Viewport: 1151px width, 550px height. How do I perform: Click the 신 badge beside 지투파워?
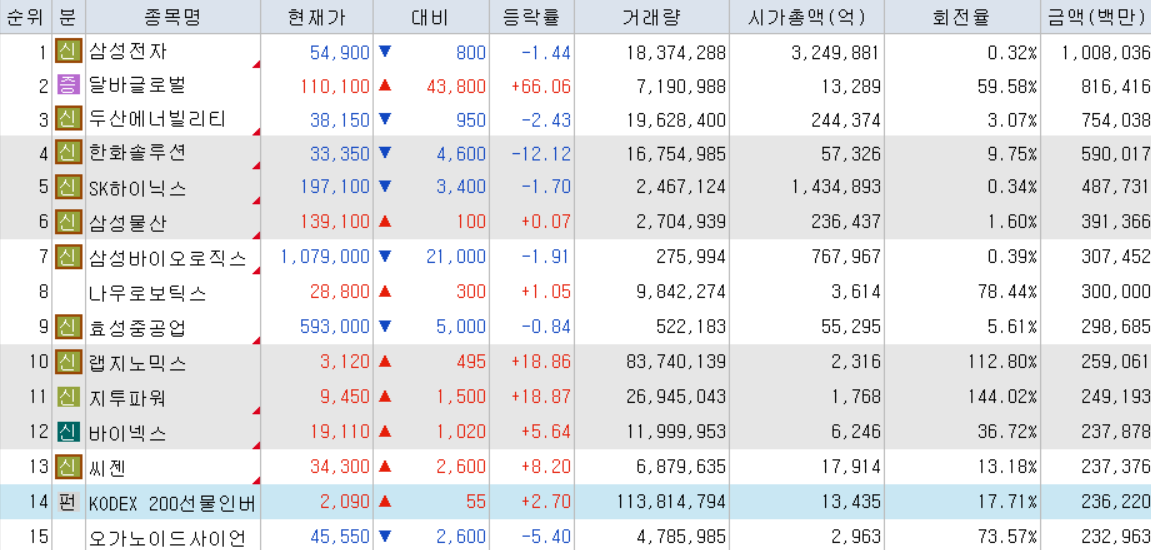click(x=68, y=397)
